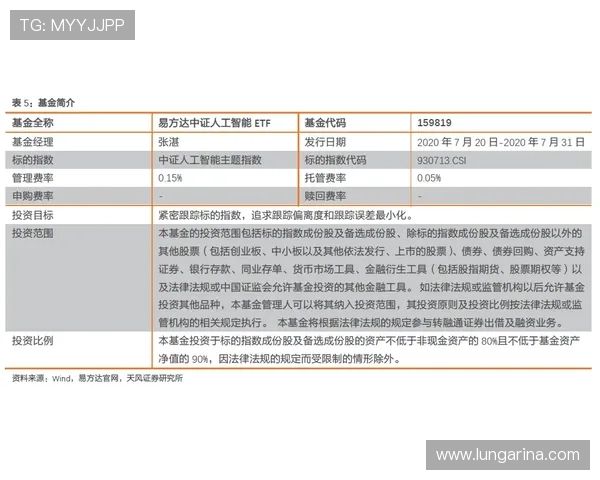This screenshot has height=480, width=600.
Task: Click the dash value beside '申购费率'
Action: pyautogui.click(x=161, y=196)
